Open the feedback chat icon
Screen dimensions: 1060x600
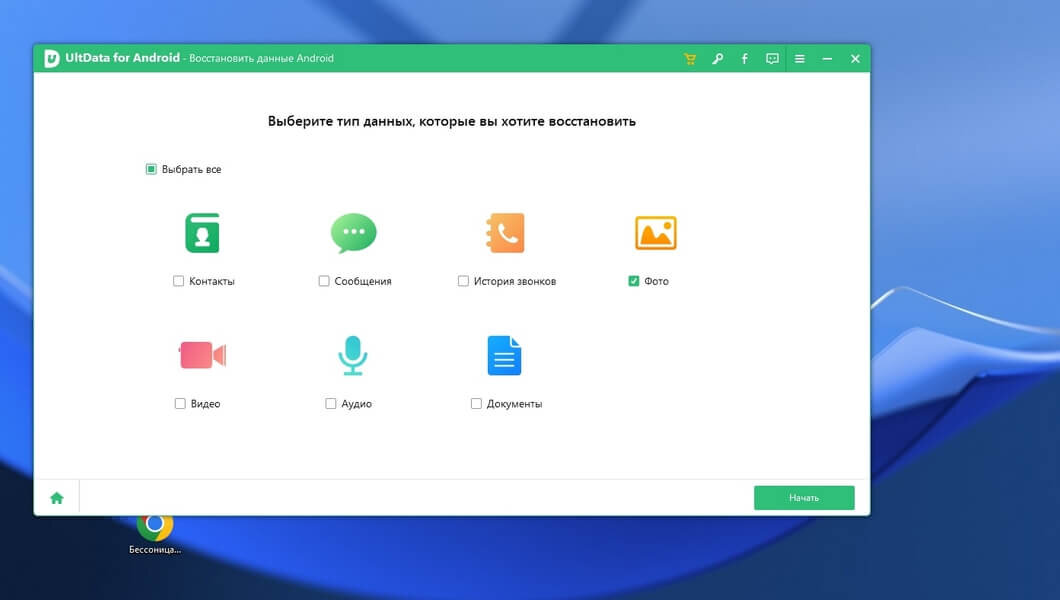772,59
